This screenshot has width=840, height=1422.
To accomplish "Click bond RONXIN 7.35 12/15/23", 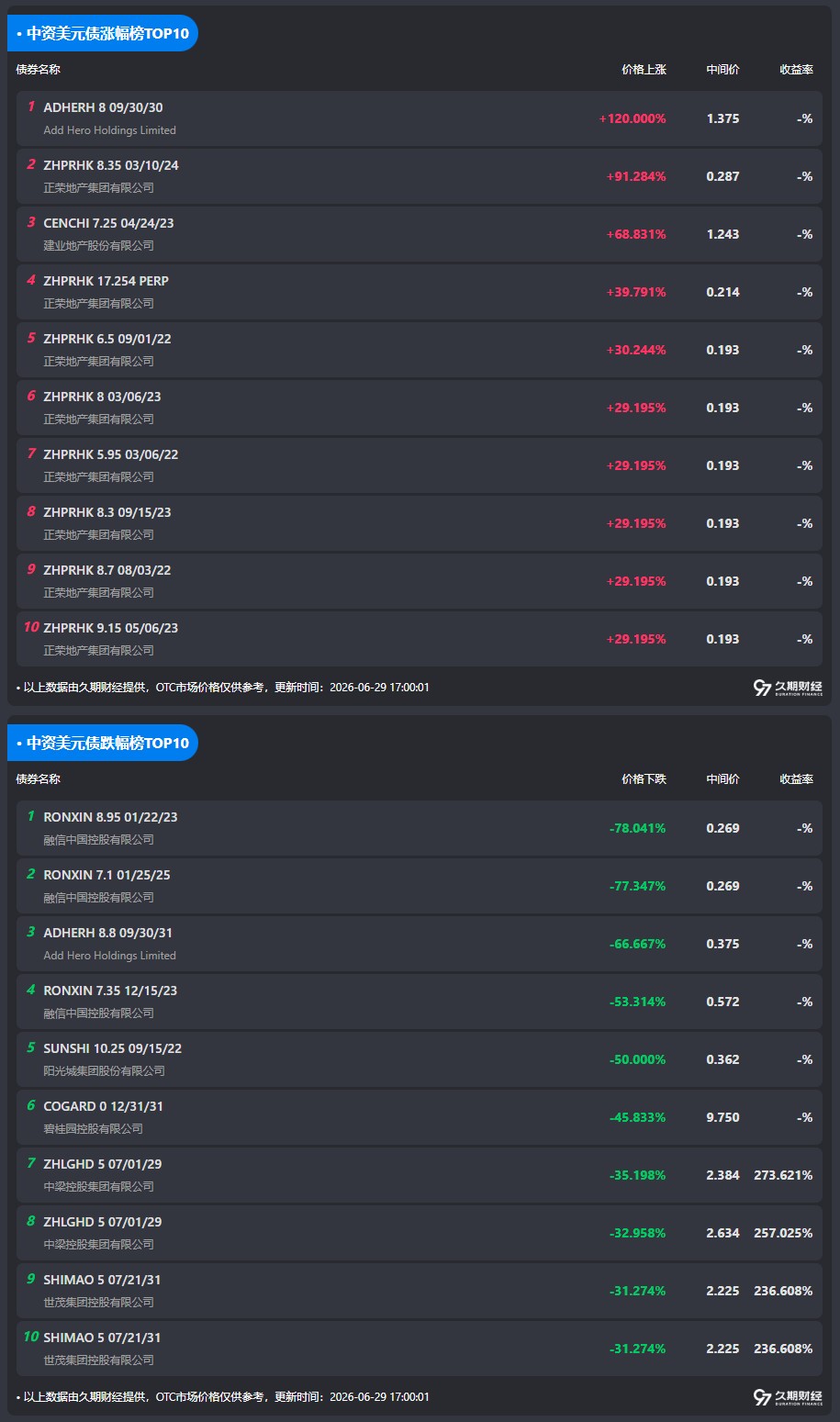I will coord(110,991).
